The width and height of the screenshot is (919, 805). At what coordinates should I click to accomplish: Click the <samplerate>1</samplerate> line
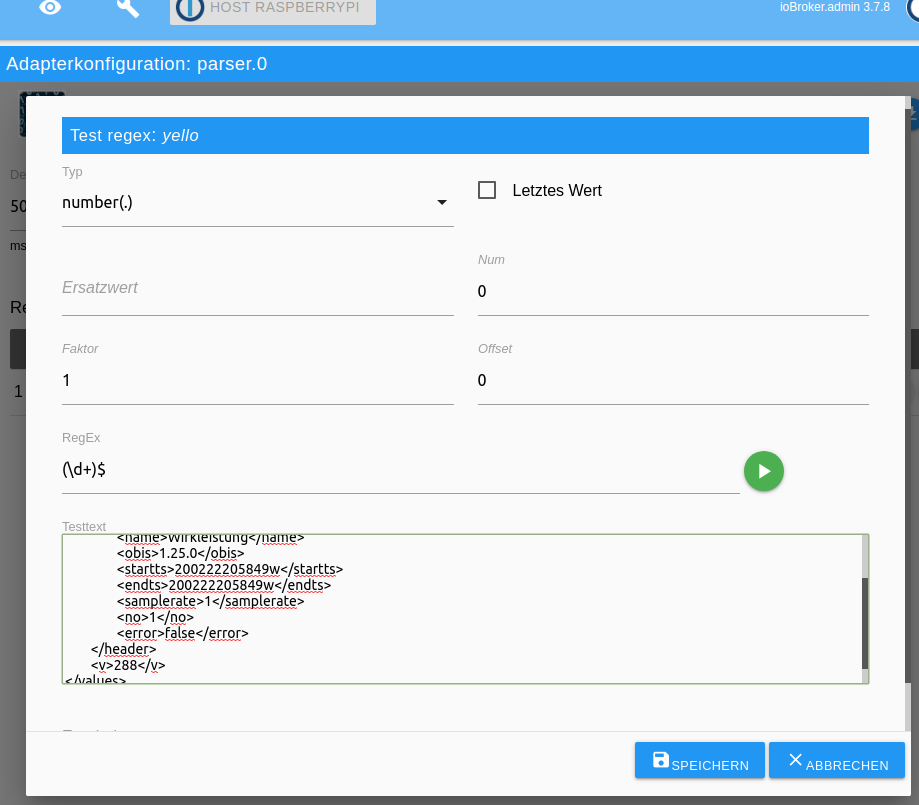pos(210,602)
